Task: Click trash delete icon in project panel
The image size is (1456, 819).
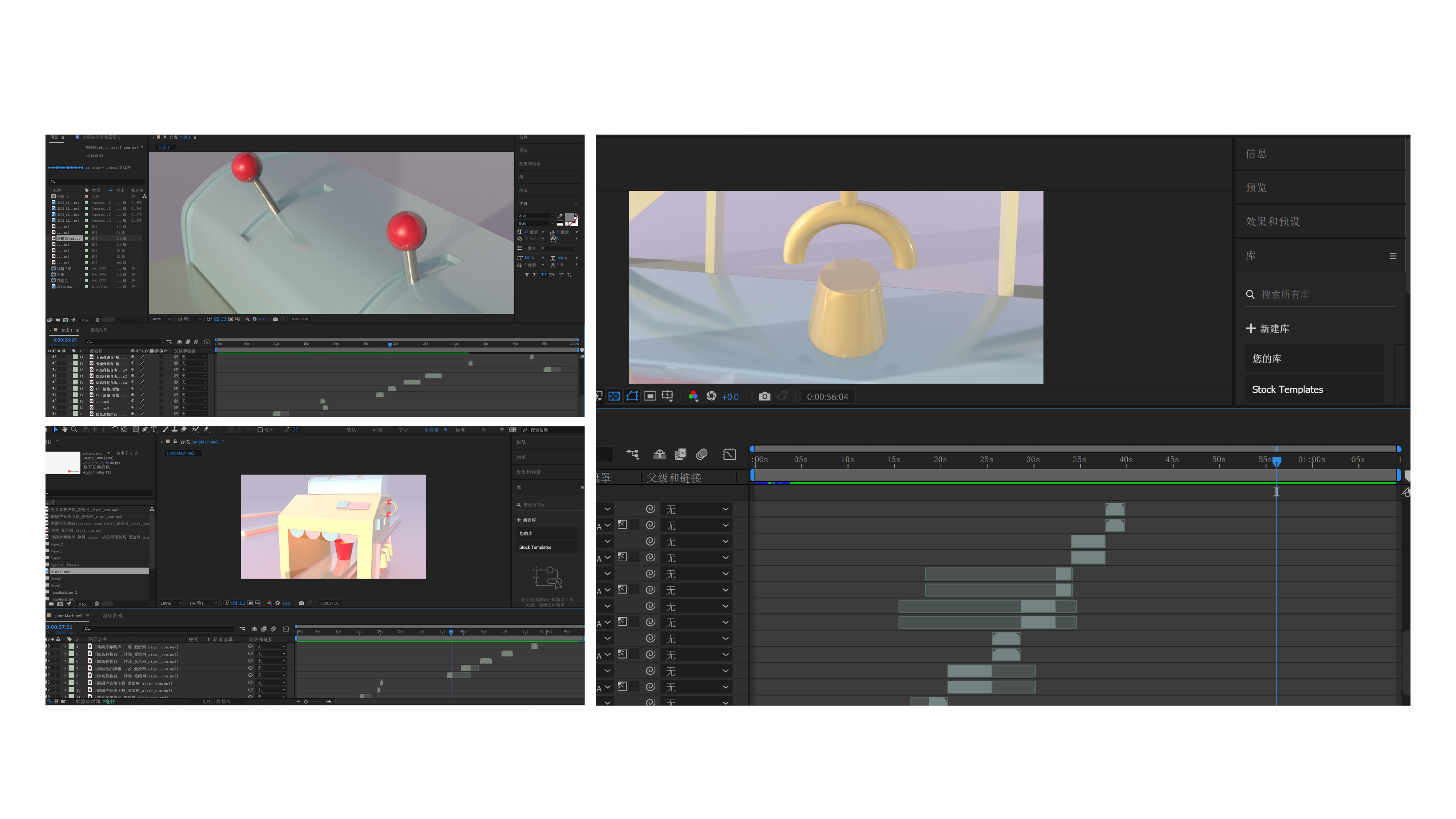Action: pyautogui.click(x=97, y=604)
